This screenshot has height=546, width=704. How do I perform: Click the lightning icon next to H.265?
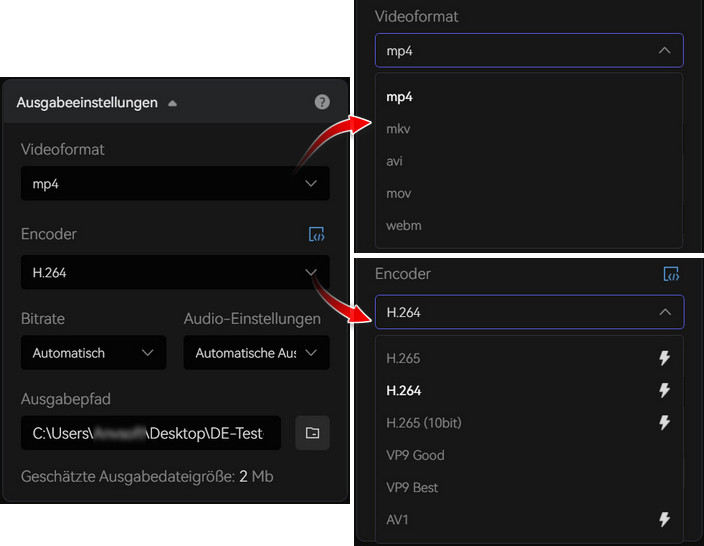[x=664, y=358]
